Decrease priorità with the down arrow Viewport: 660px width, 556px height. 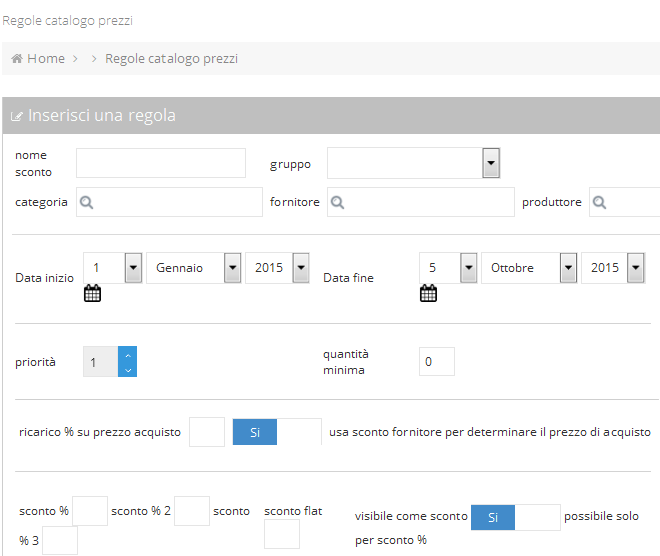coord(128,370)
